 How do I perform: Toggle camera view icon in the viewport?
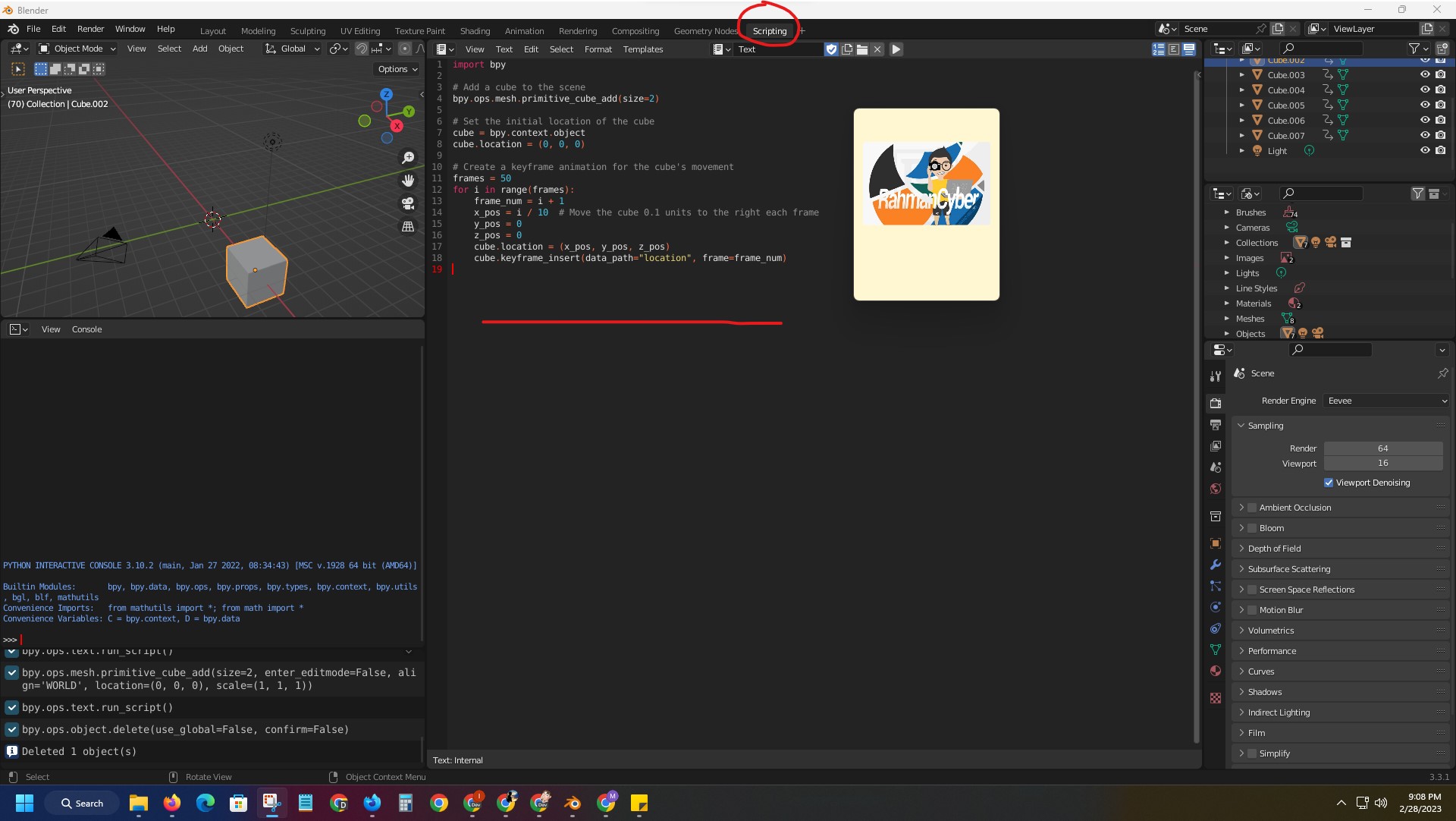[x=408, y=203]
